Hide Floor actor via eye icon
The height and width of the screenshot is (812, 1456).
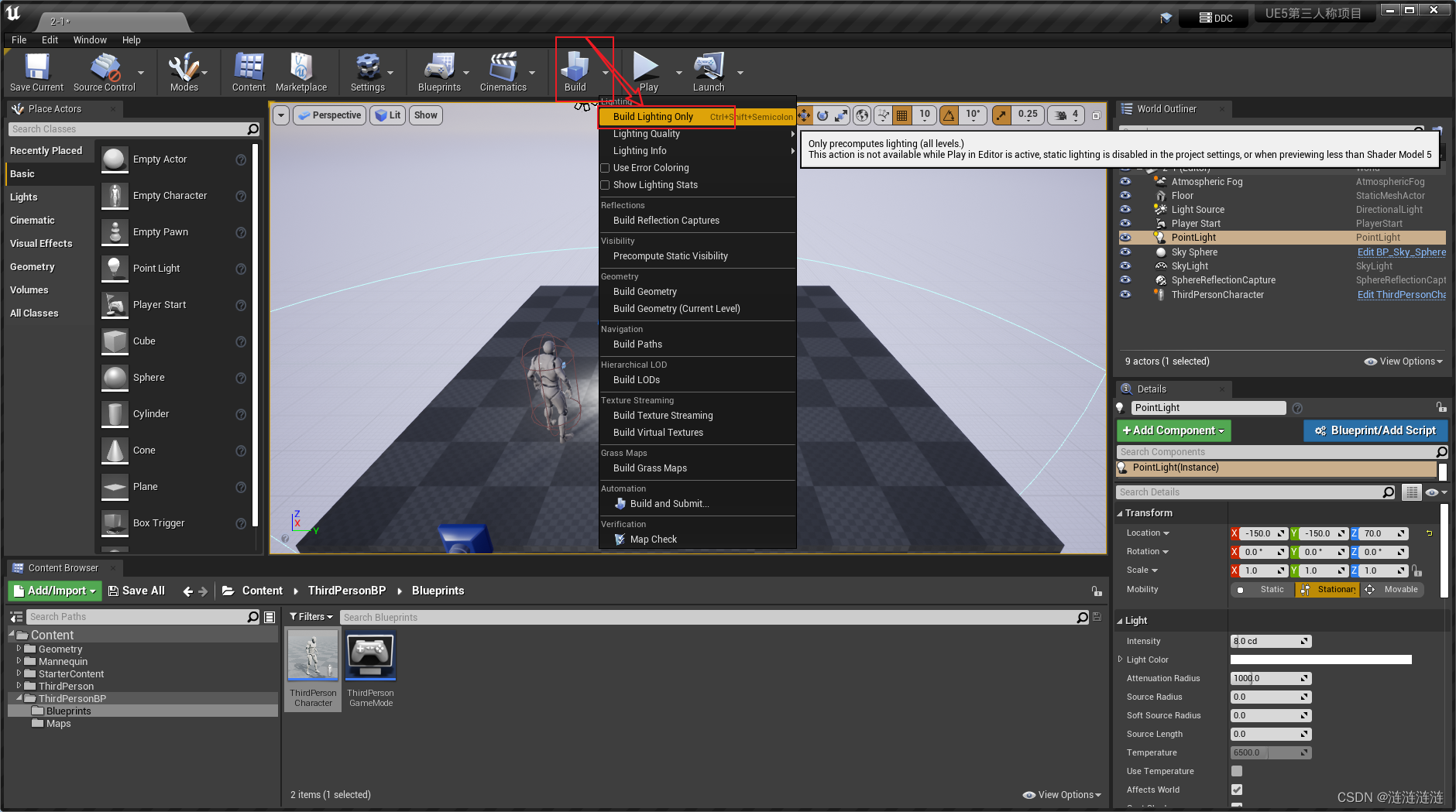1125,195
